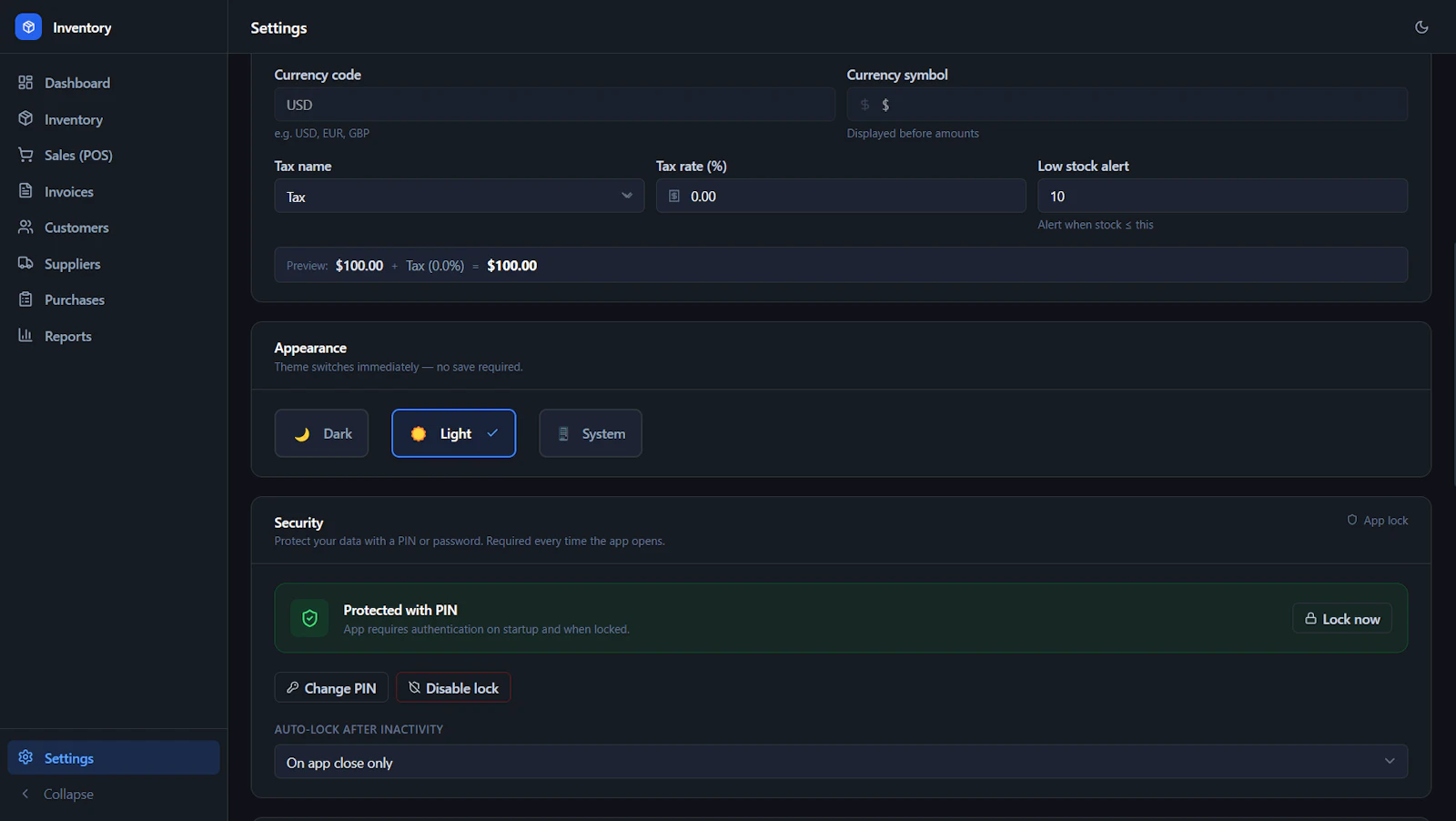Click the Disable lock button
This screenshot has width=1456, height=821.
(453, 687)
